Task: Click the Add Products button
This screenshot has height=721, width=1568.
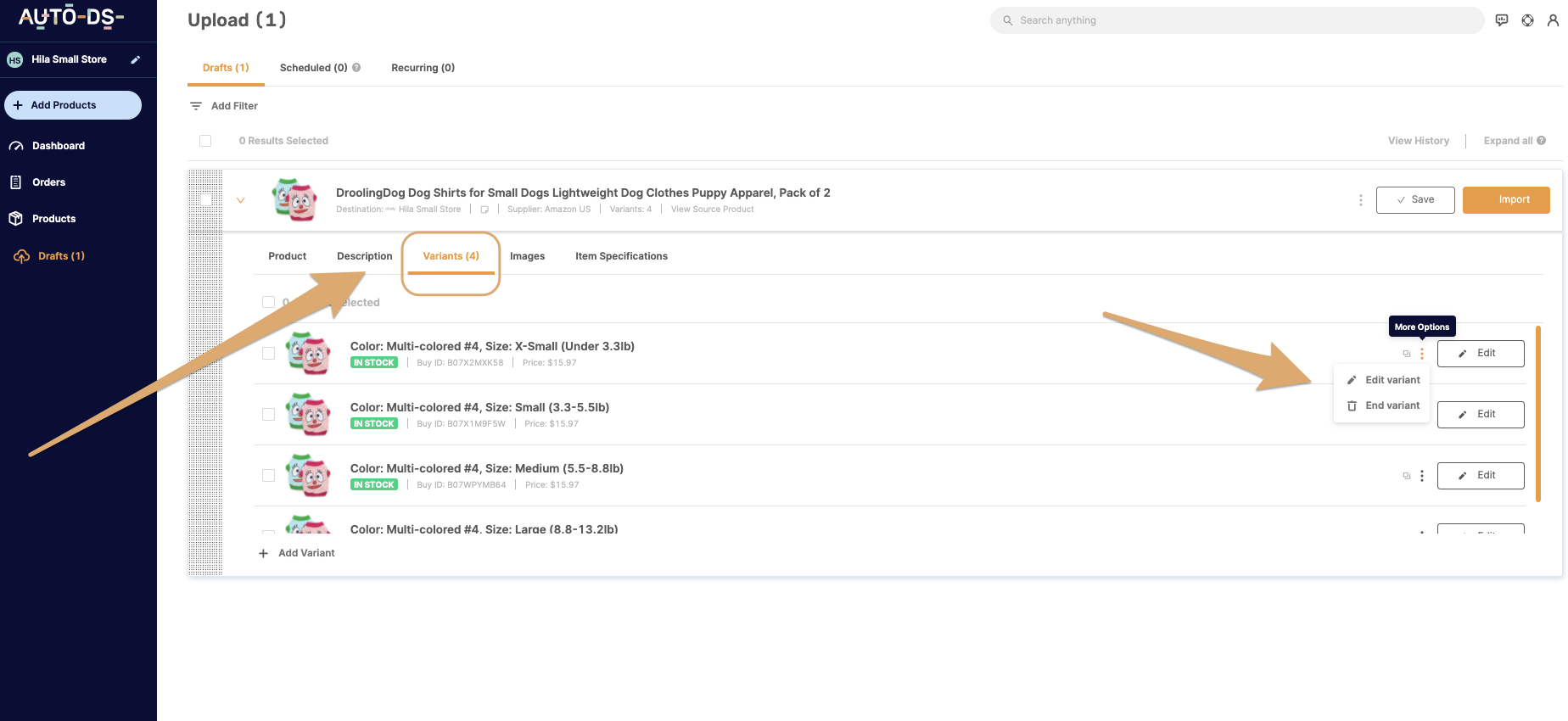Action: pos(73,105)
